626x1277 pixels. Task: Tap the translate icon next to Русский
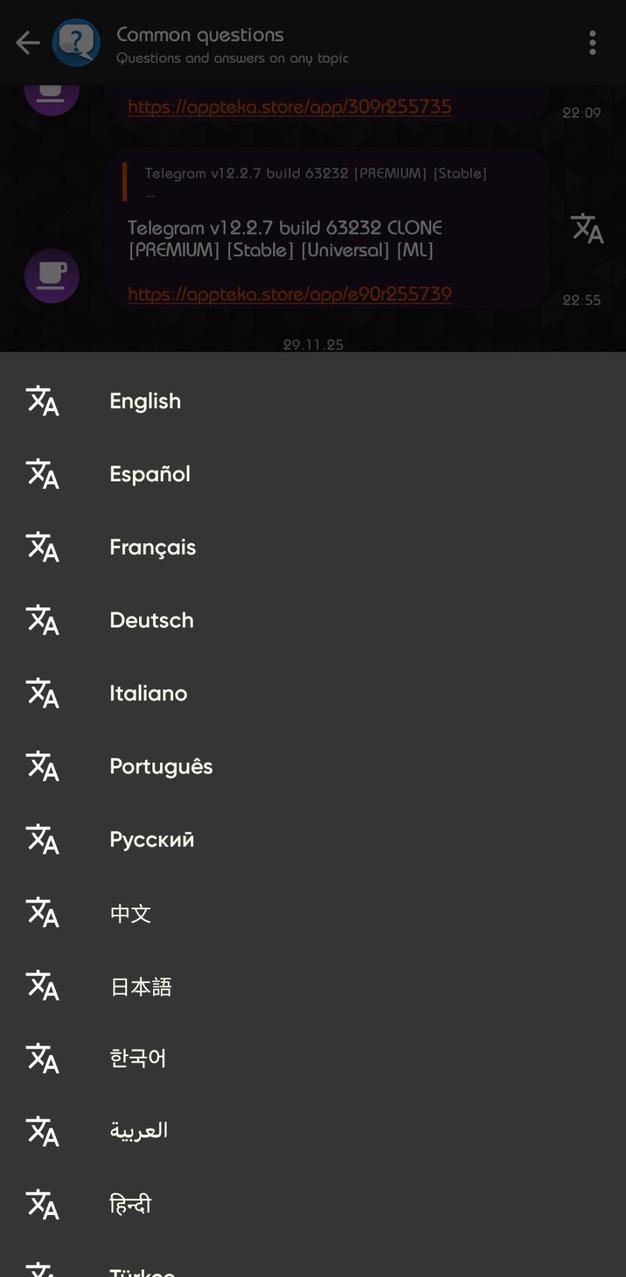tap(42, 839)
